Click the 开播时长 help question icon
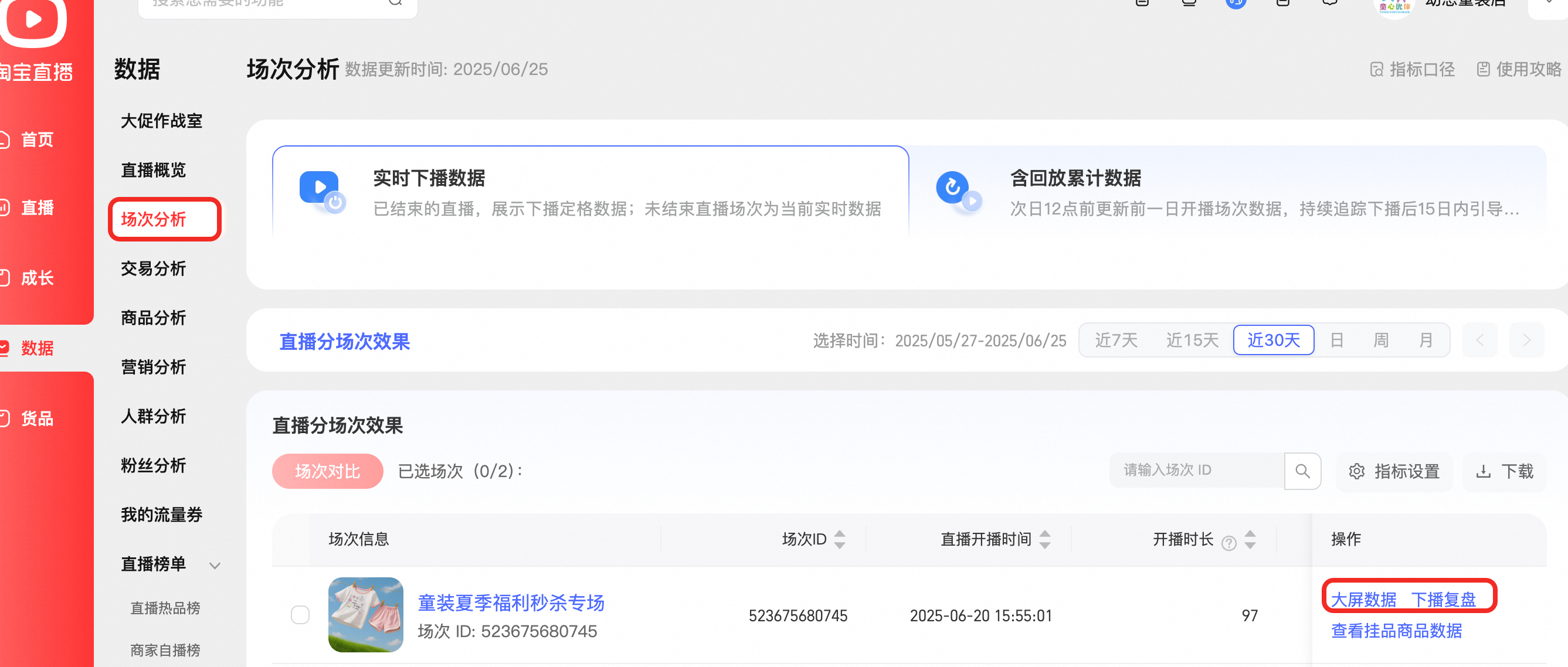1568x667 pixels. [x=1228, y=543]
